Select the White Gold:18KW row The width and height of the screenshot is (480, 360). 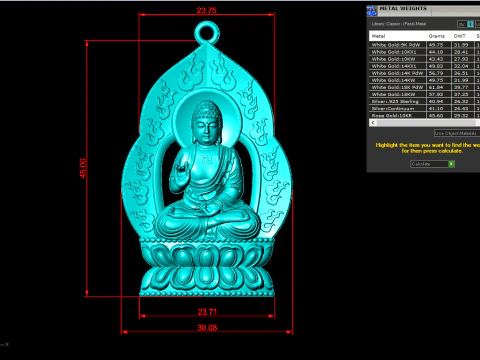tap(424, 94)
